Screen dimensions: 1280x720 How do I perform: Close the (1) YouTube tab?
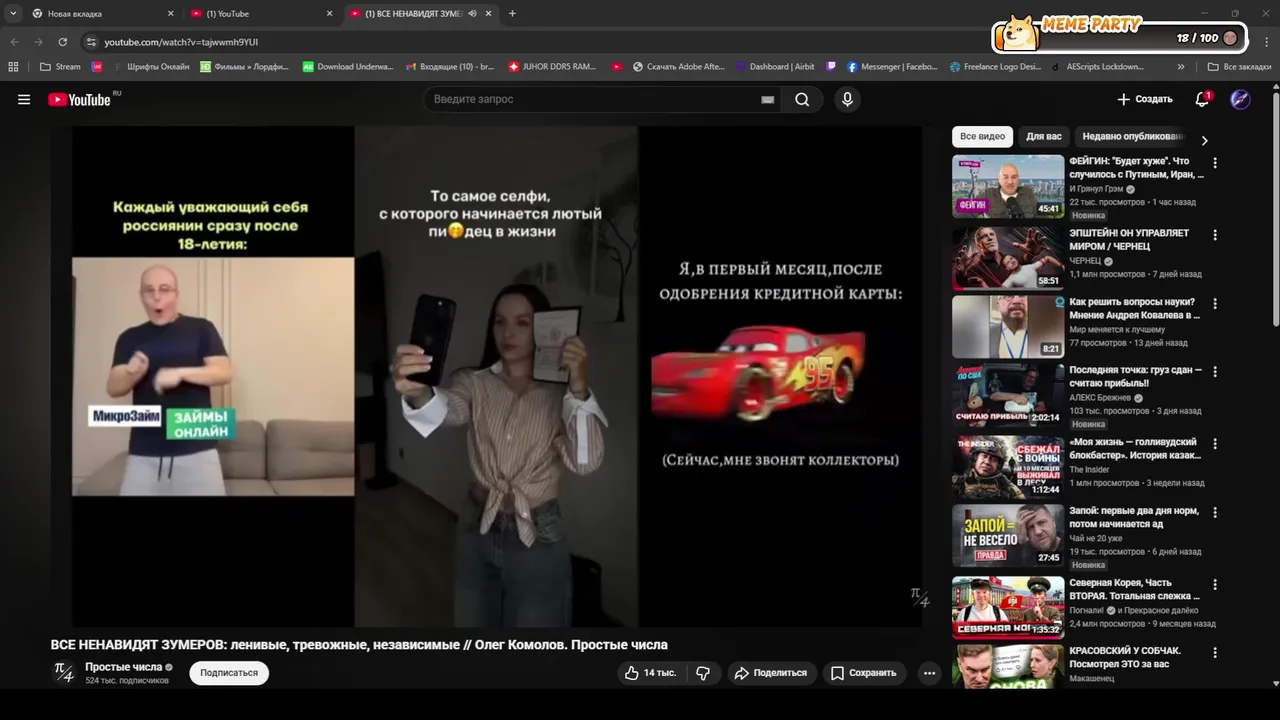coord(329,14)
